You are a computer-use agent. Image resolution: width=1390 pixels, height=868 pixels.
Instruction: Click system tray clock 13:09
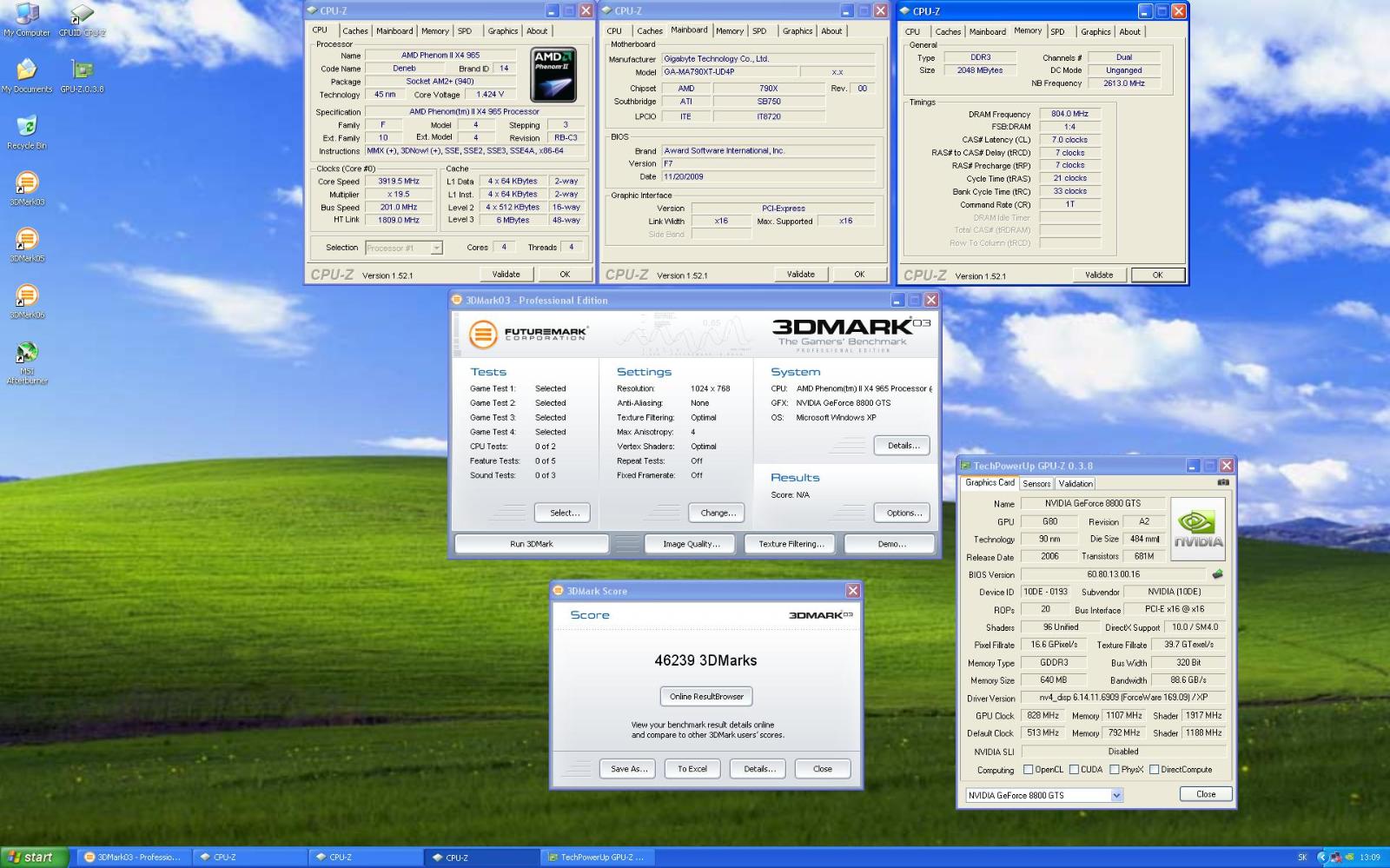1370,857
